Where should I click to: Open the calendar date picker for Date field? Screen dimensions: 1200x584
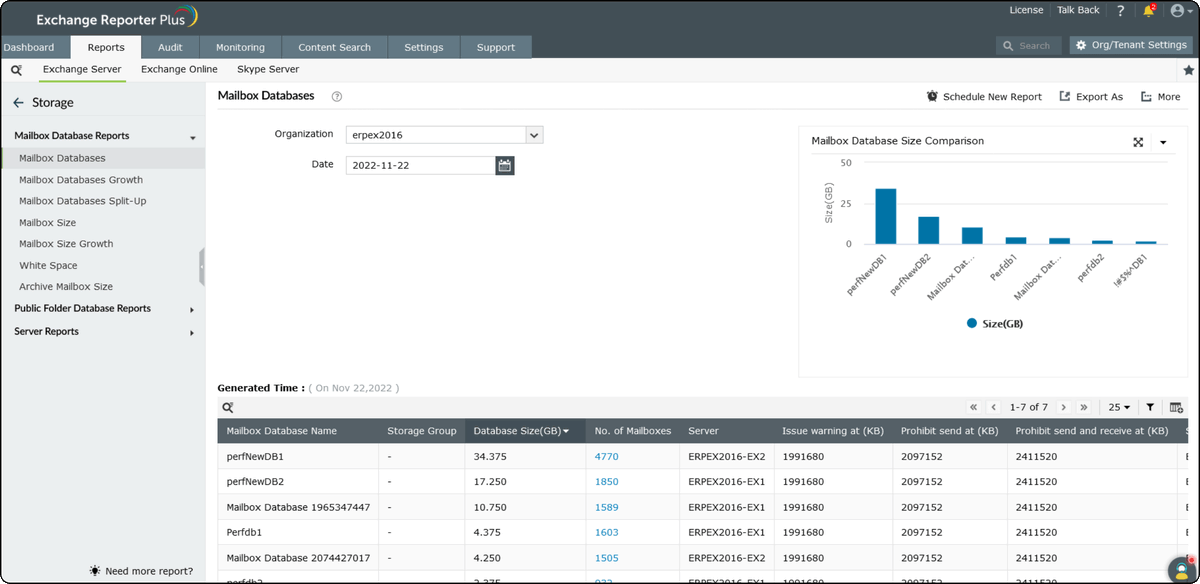[504, 165]
